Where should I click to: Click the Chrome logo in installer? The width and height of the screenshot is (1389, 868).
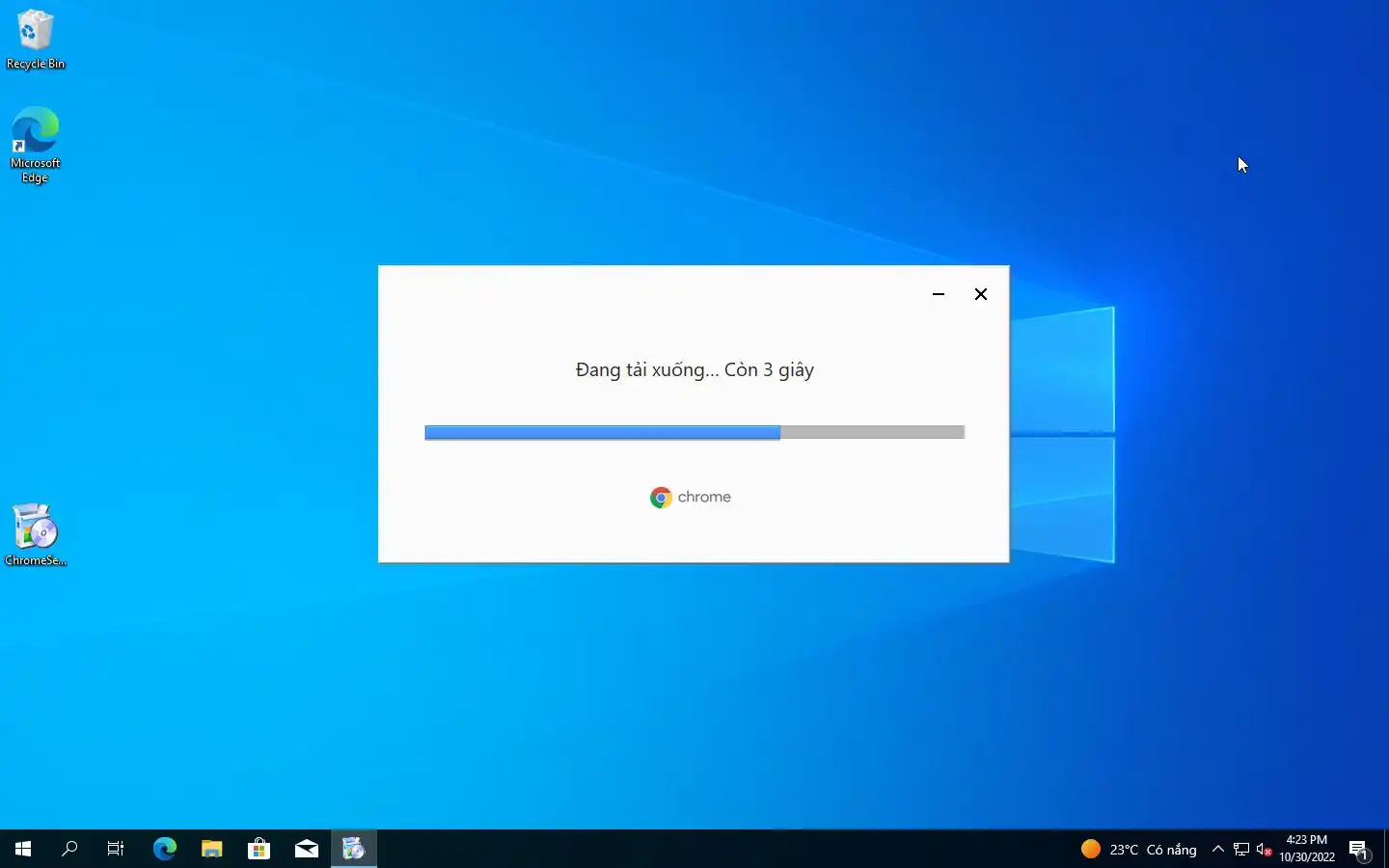(x=661, y=498)
